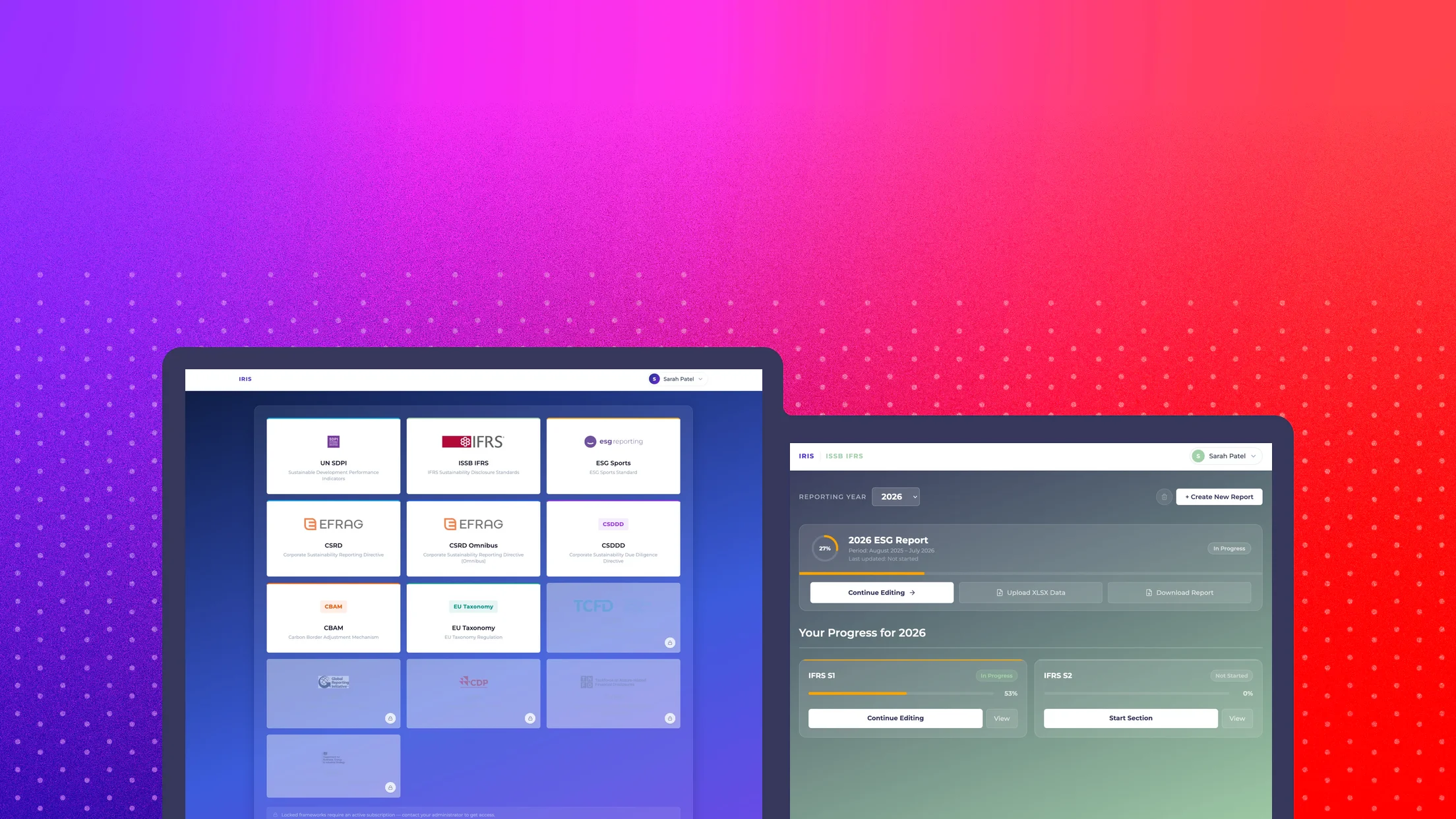The image size is (1456, 819).
Task: Click 'Your Progress for 2026' heading
Action: click(862, 633)
